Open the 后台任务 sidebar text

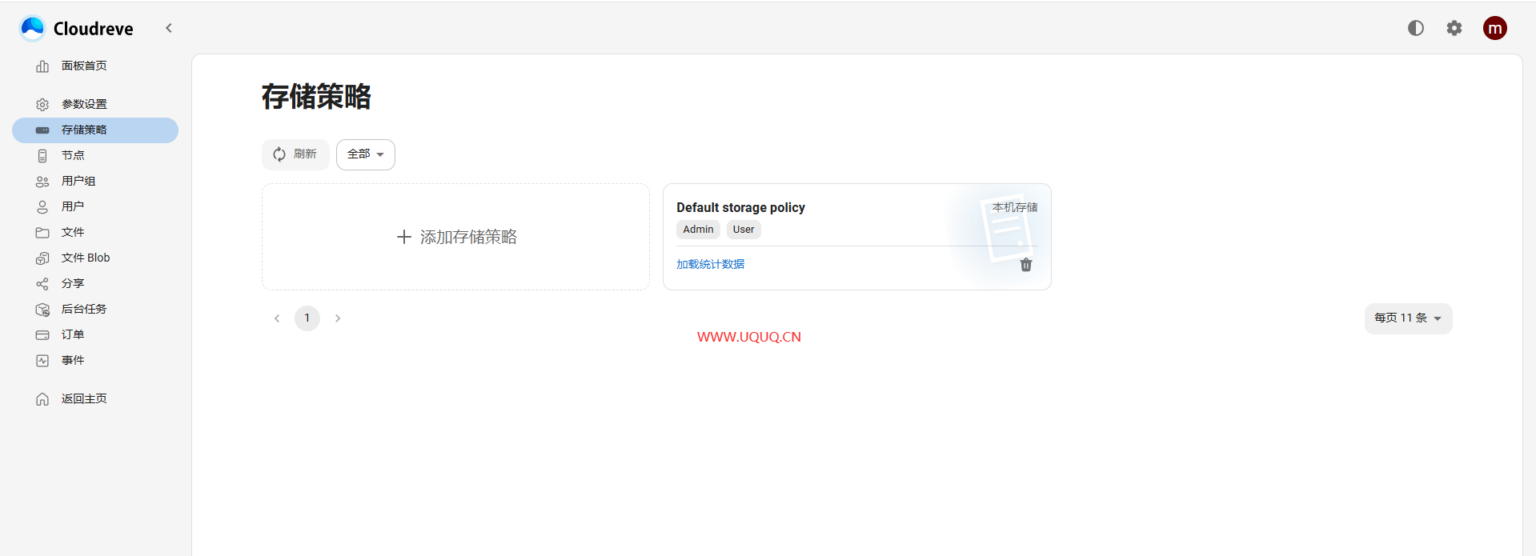(x=84, y=309)
